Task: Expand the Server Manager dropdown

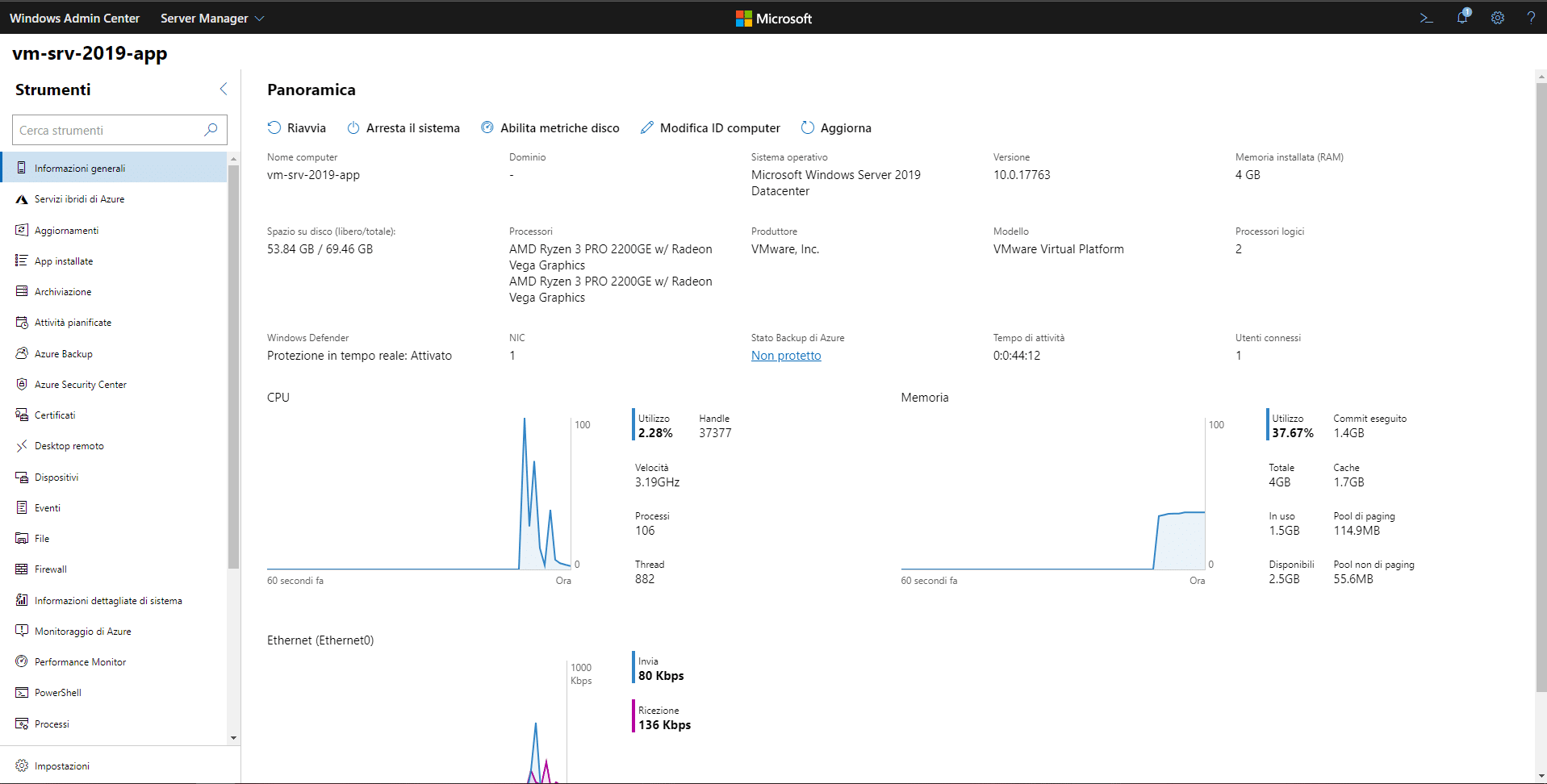Action: click(212, 18)
